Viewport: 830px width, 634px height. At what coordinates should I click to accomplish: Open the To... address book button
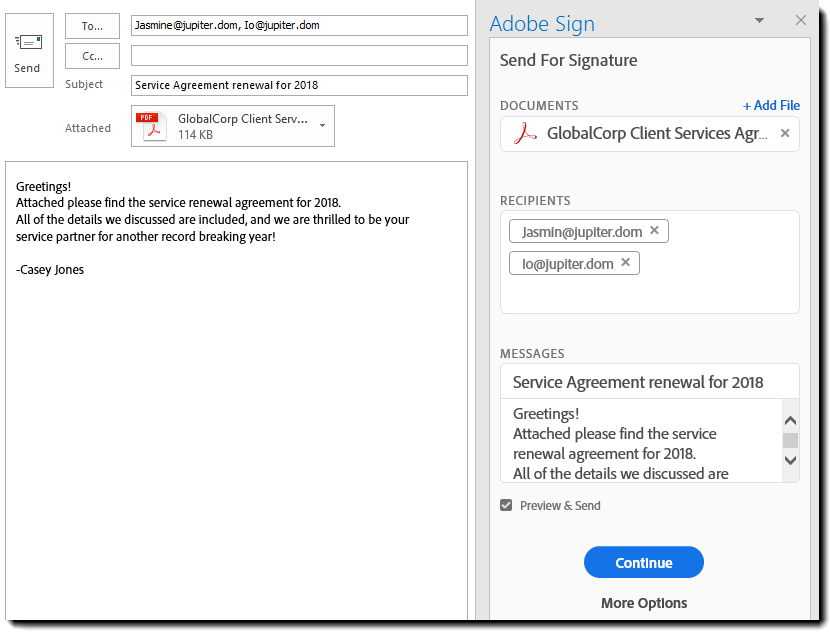92,26
